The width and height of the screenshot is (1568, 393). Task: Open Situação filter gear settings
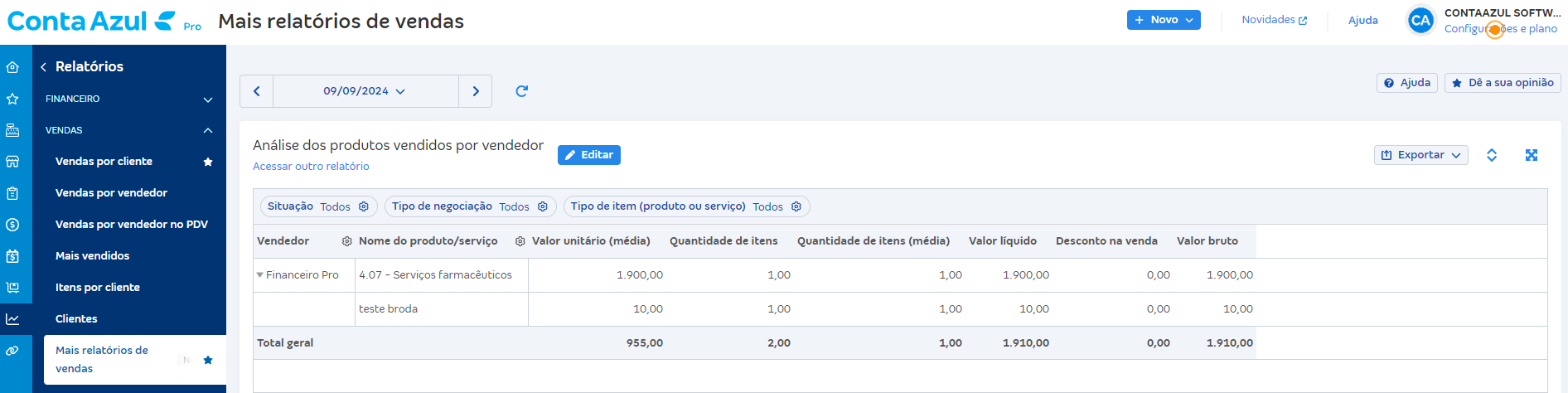coord(364,206)
